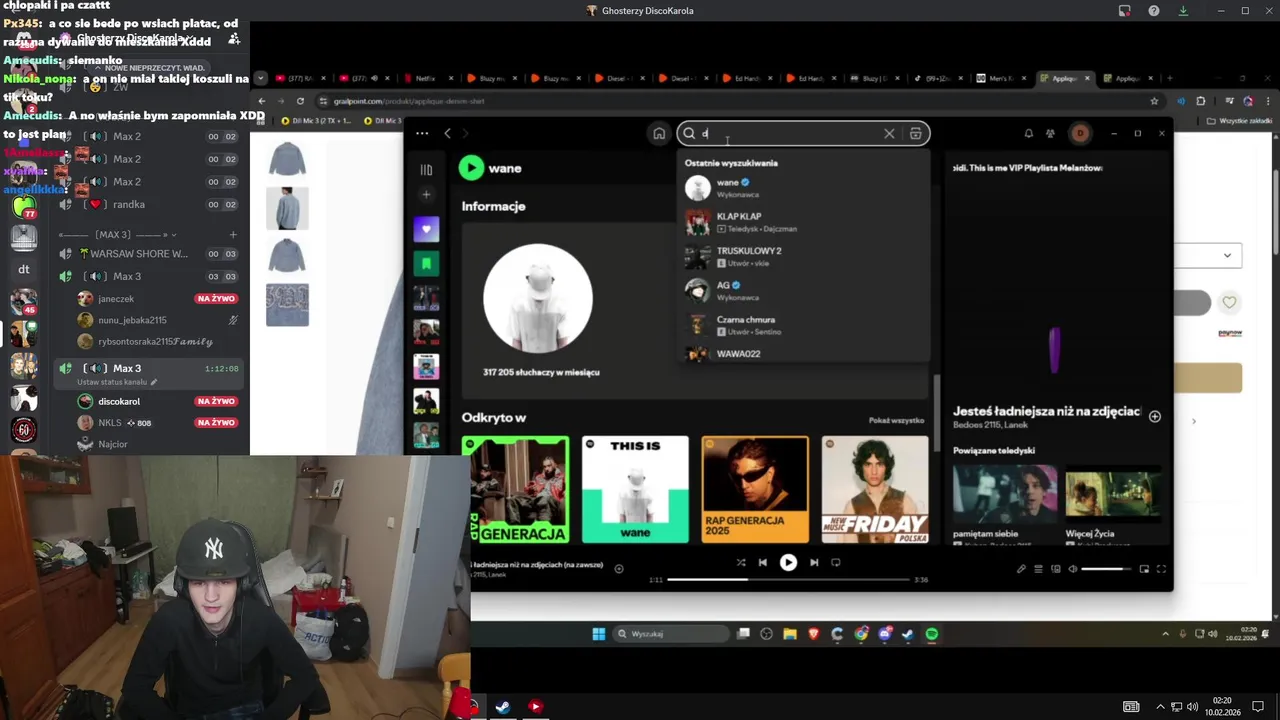Add channel to MAX 3 category

233,234
